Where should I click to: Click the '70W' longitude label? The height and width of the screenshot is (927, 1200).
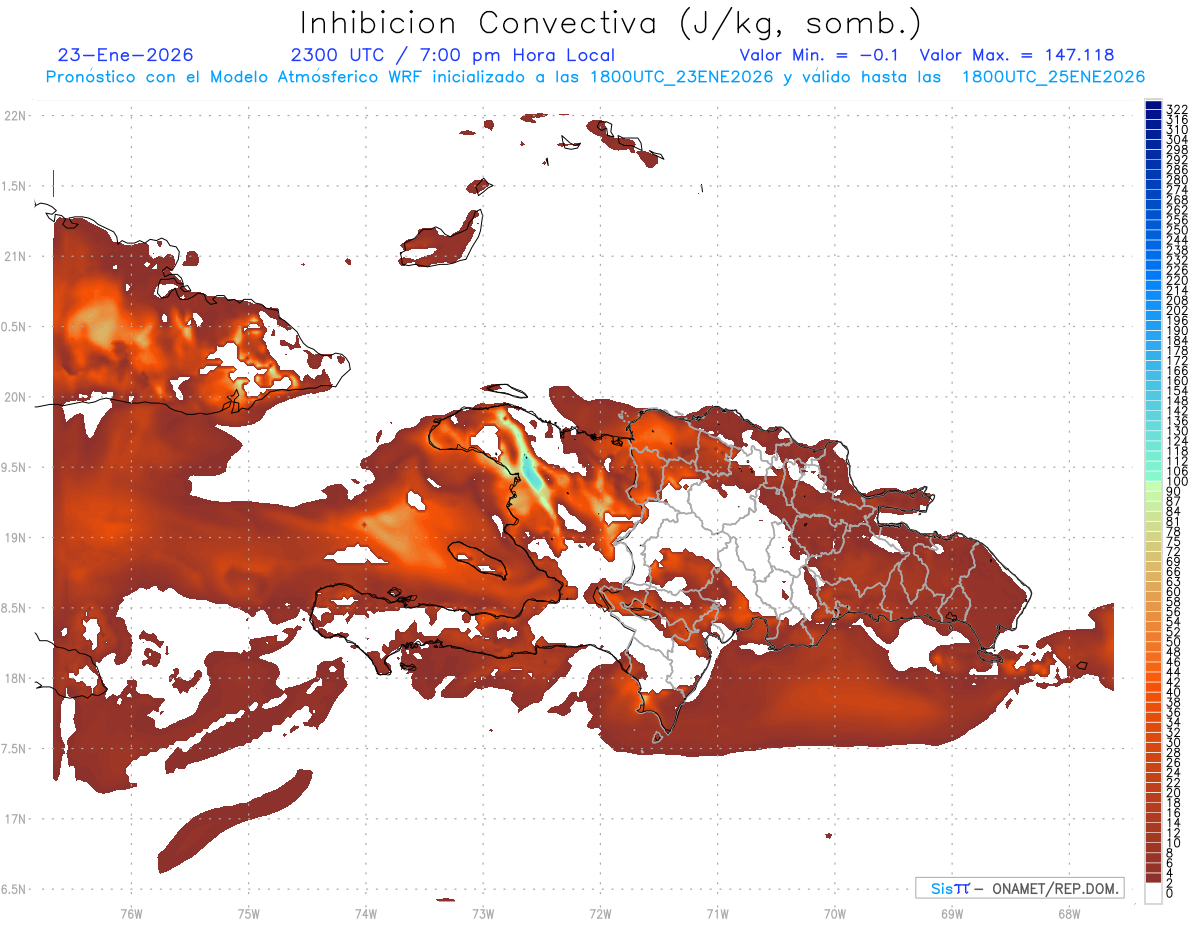click(834, 913)
